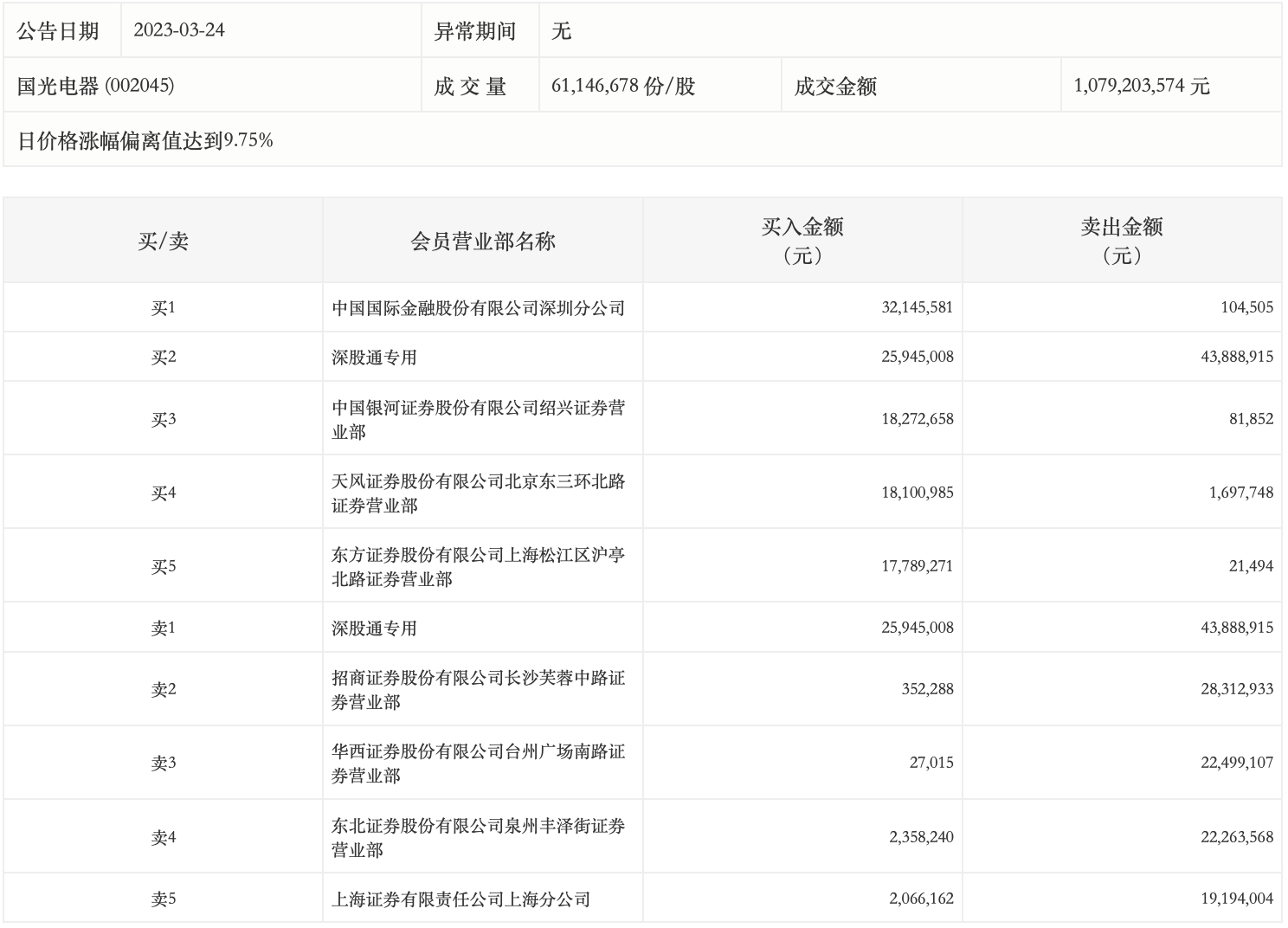
Task: Select volume 61,146,678 份/股
Action: [623, 86]
